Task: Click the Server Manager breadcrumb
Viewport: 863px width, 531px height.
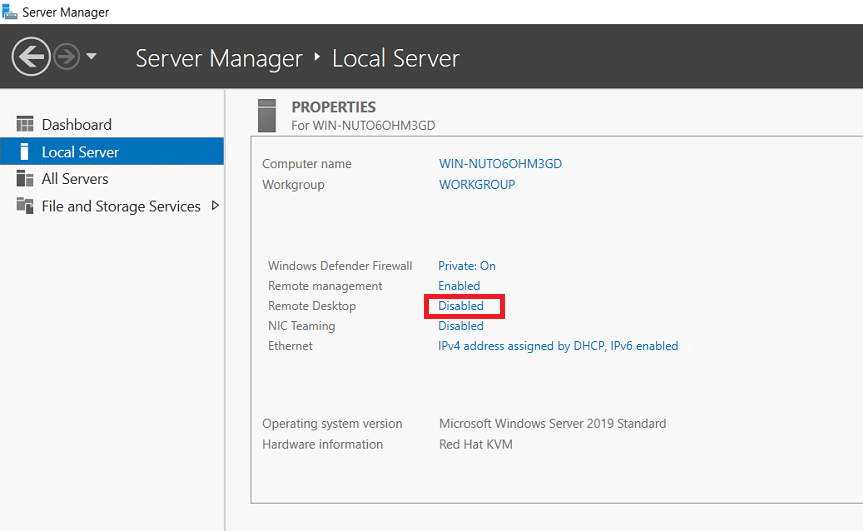Action: [x=219, y=58]
